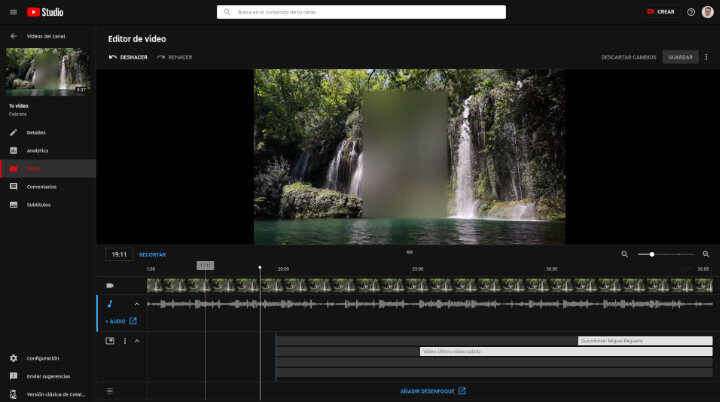Click the blur track icon at bottom
This screenshot has width=720, height=402.
(x=110, y=391)
